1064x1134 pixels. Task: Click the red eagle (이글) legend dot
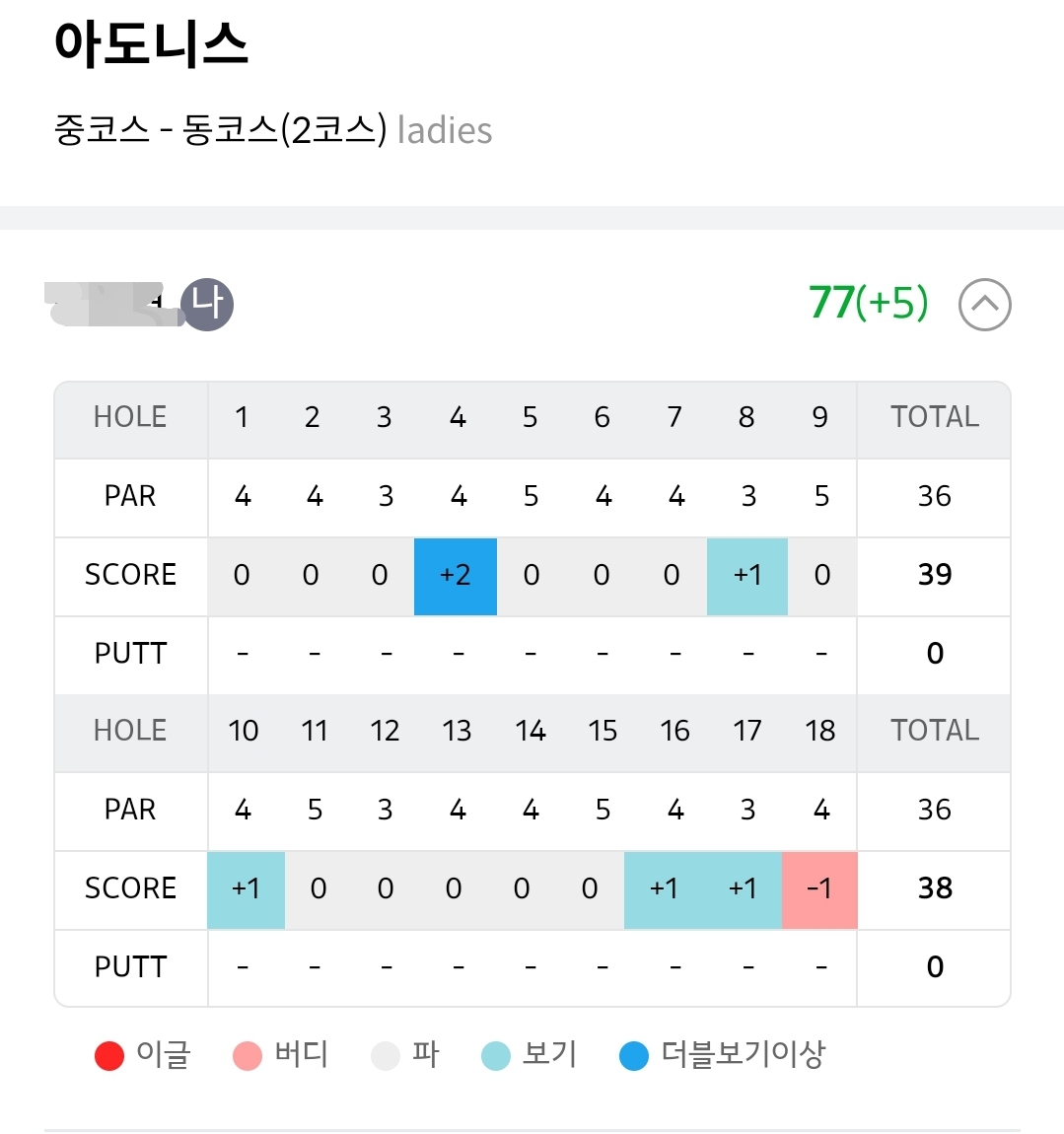point(109,1056)
